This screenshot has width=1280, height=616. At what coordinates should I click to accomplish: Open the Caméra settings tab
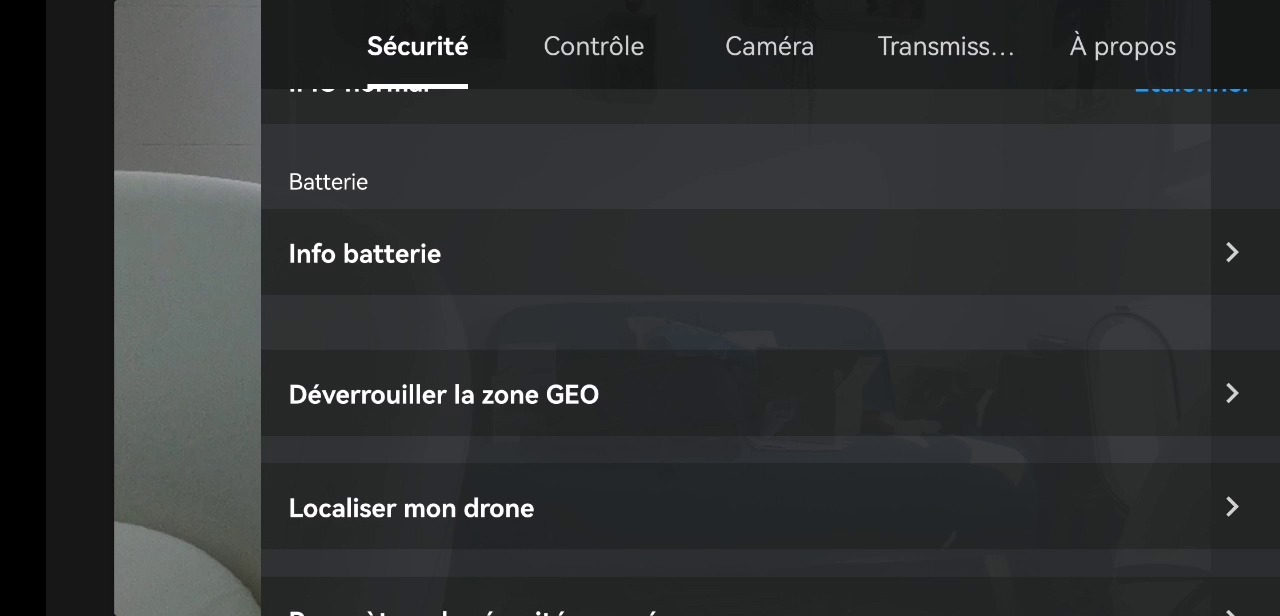(769, 46)
